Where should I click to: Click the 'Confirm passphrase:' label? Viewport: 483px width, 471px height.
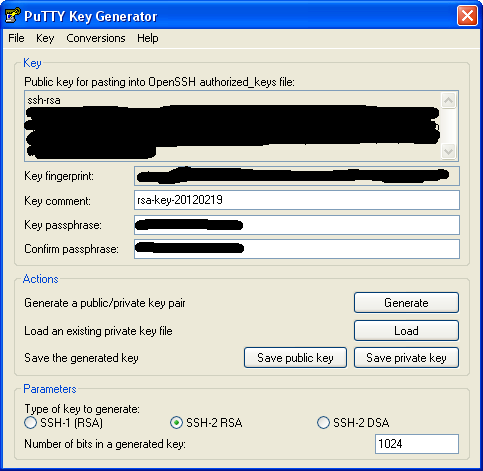(x=71, y=249)
